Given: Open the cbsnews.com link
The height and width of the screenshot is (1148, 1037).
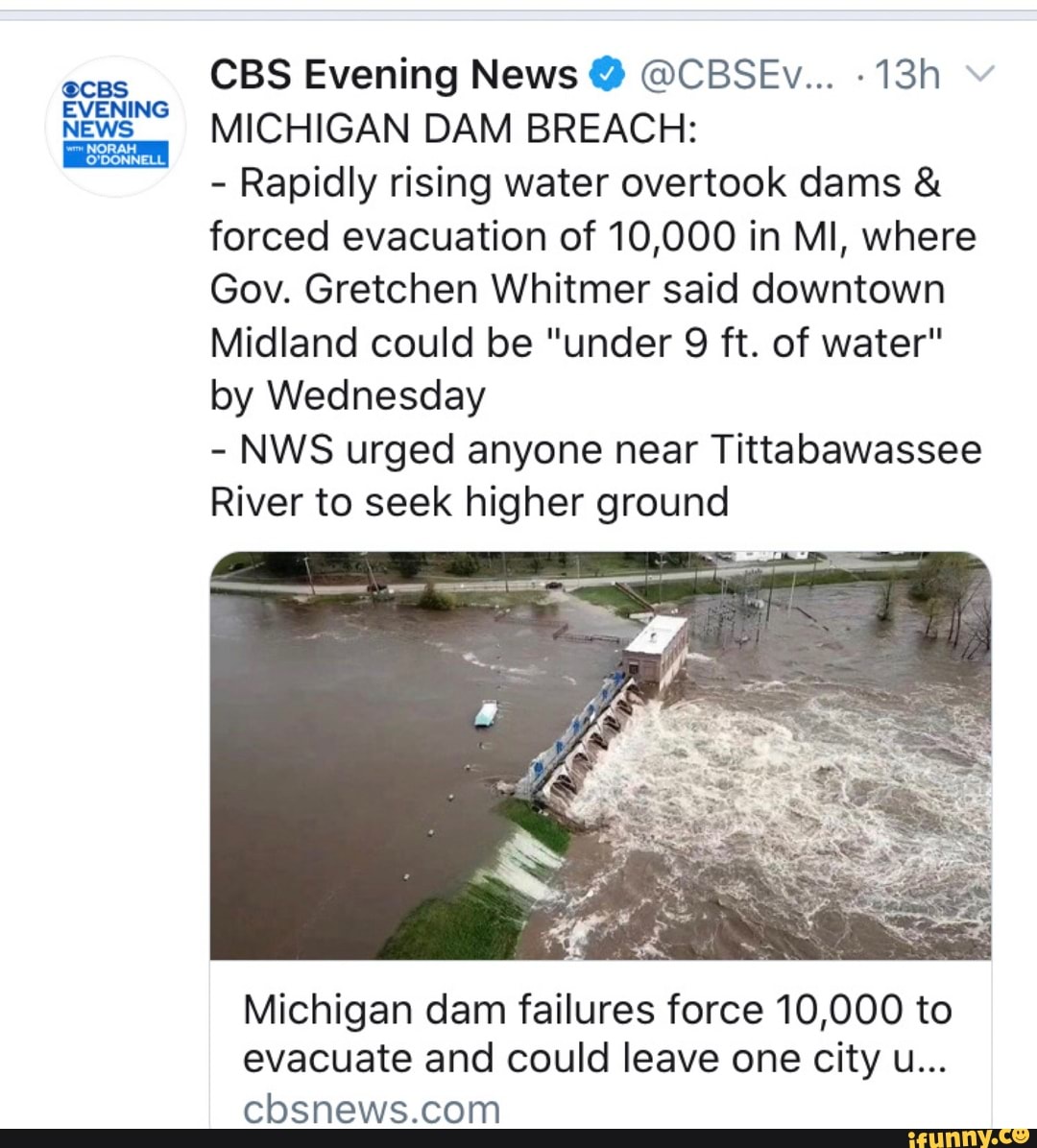Looking at the screenshot, I should (372, 1107).
